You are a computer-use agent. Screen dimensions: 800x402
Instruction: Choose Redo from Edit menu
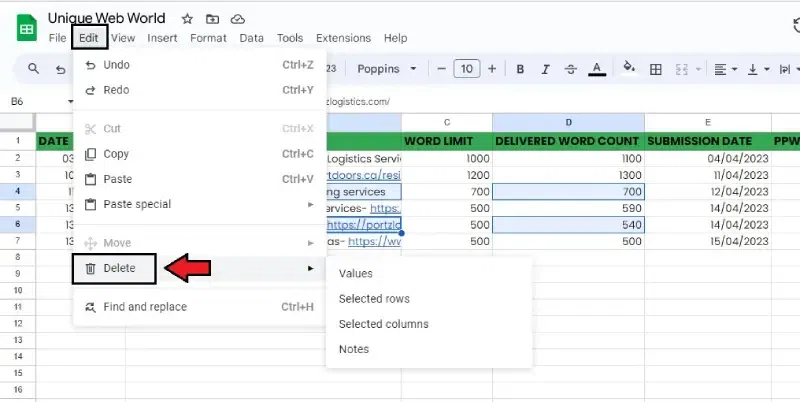pos(199,90)
